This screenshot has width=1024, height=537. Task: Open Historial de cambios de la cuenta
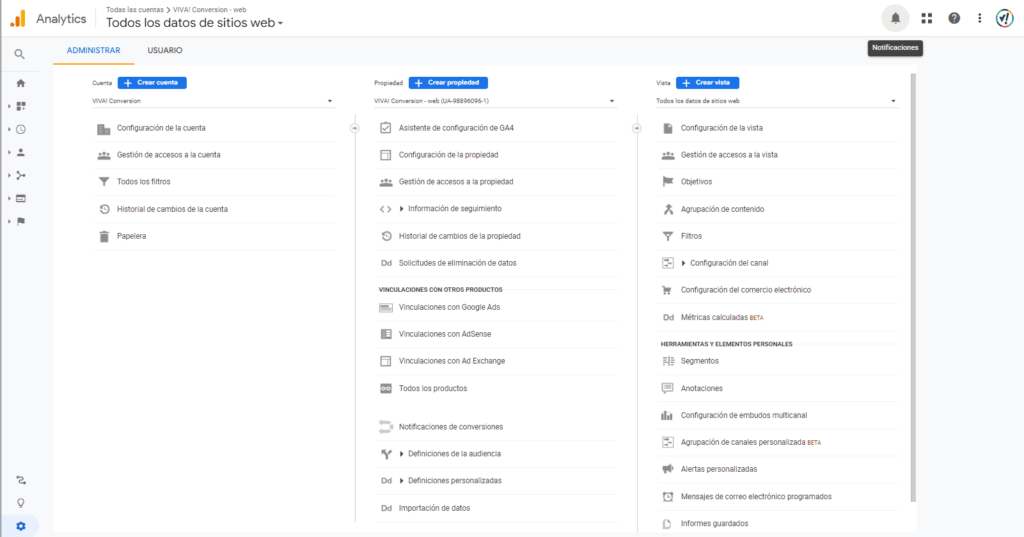point(172,209)
